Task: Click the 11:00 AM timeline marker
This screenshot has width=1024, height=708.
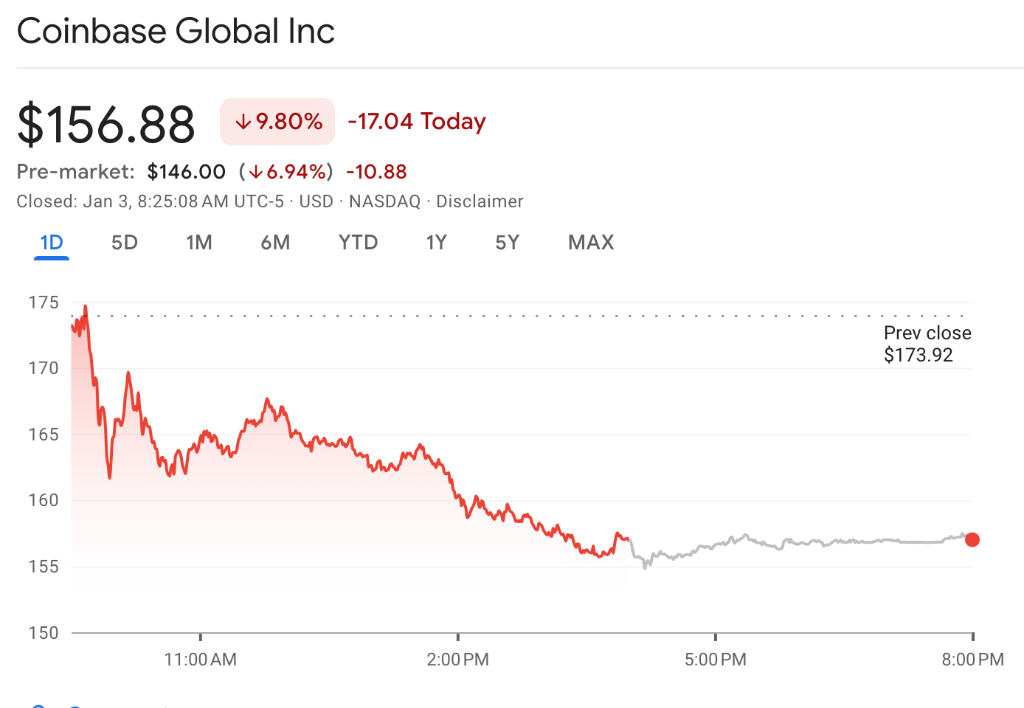Action: [200, 660]
